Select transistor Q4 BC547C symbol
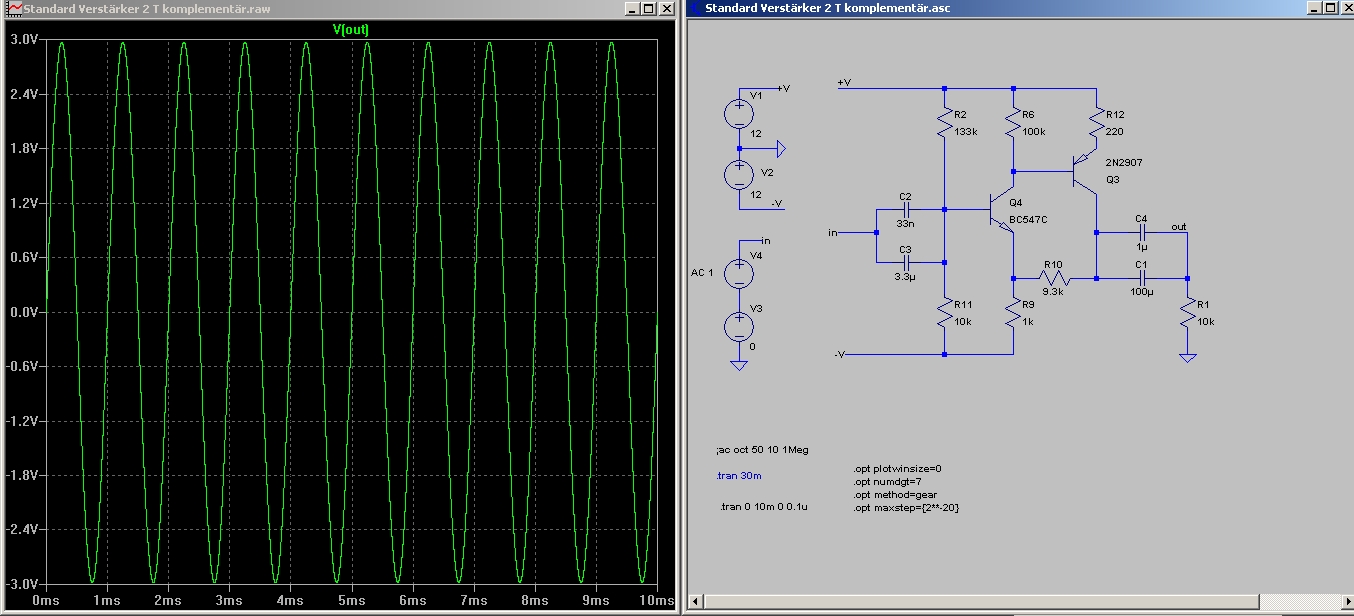Image resolution: width=1354 pixels, height=616 pixels. click(1001, 210)
